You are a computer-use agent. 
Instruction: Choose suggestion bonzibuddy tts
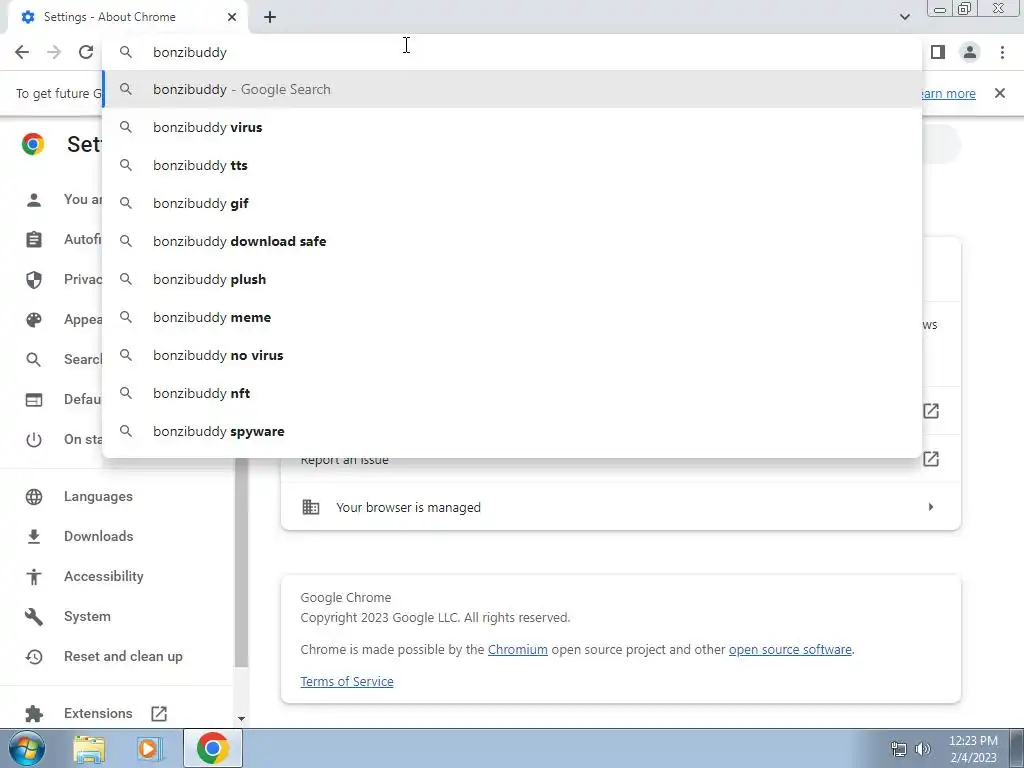point(512,165)
